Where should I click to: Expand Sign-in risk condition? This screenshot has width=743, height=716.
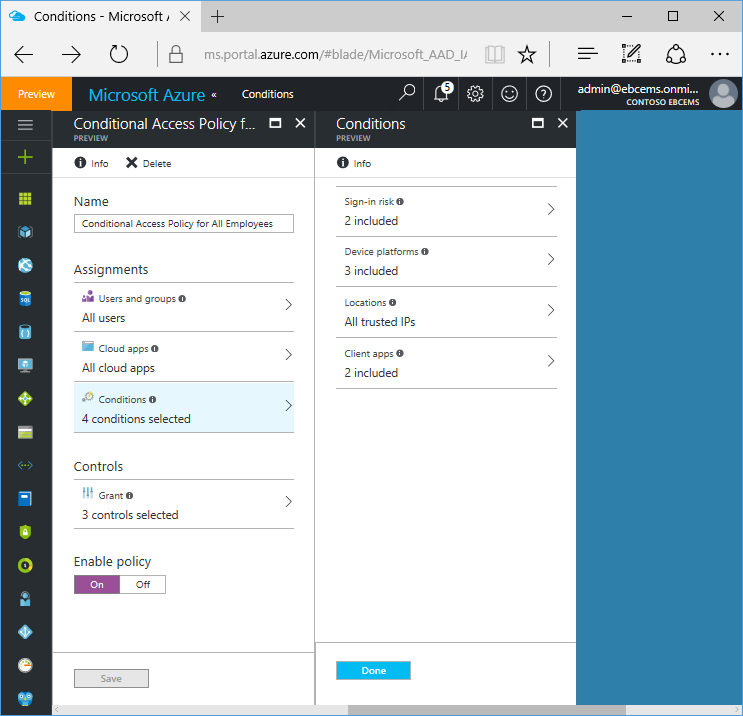[x=446, y=211]
